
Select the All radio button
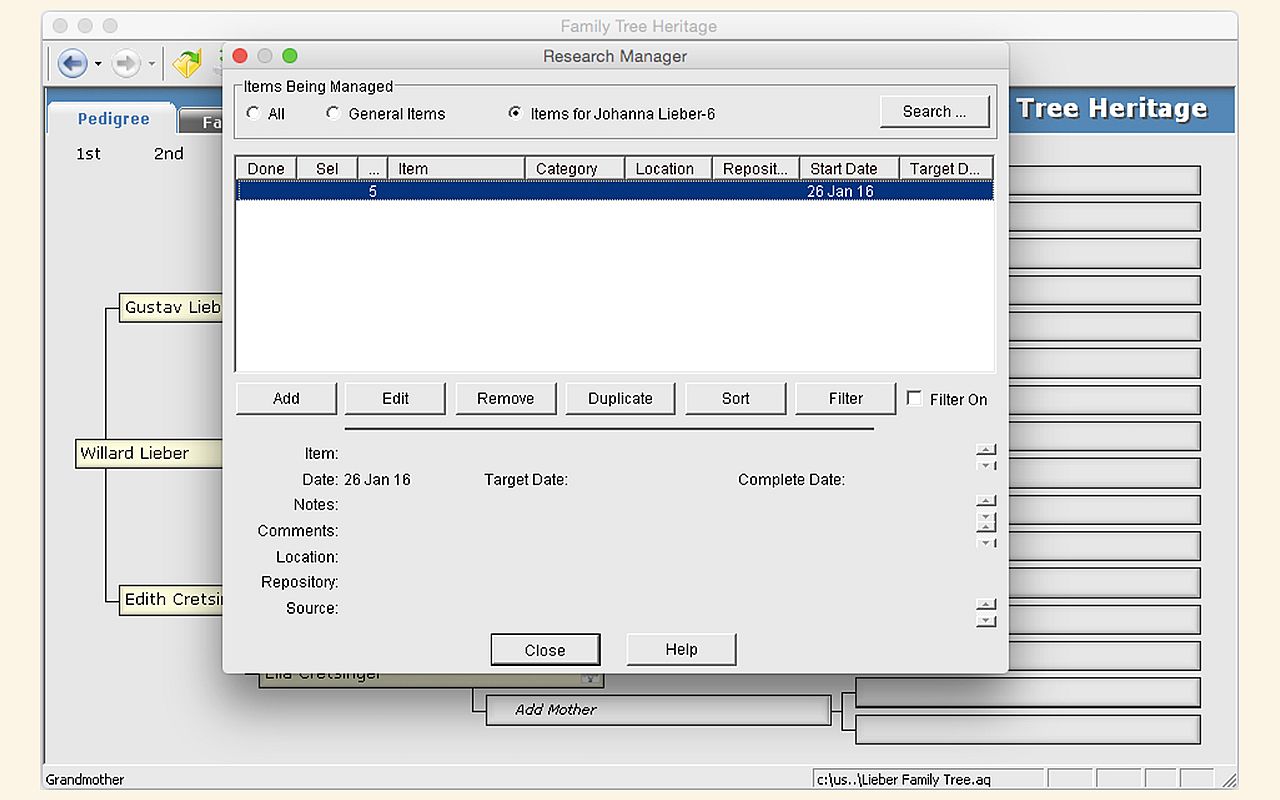point(253,114)
